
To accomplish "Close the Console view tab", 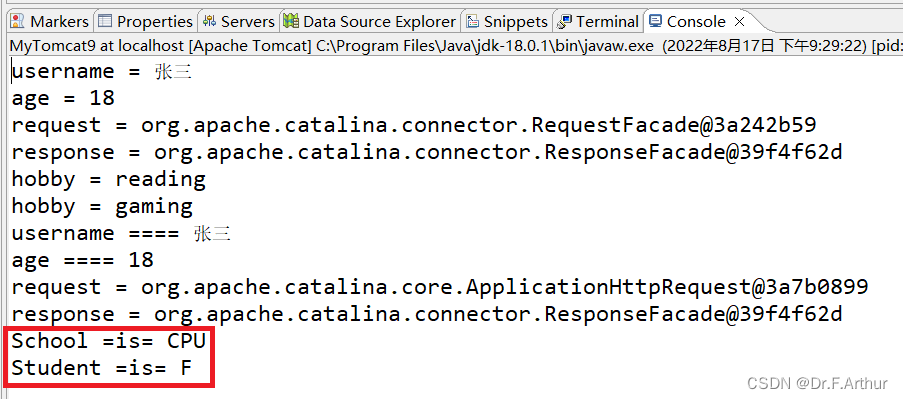I will pos(739,22).
